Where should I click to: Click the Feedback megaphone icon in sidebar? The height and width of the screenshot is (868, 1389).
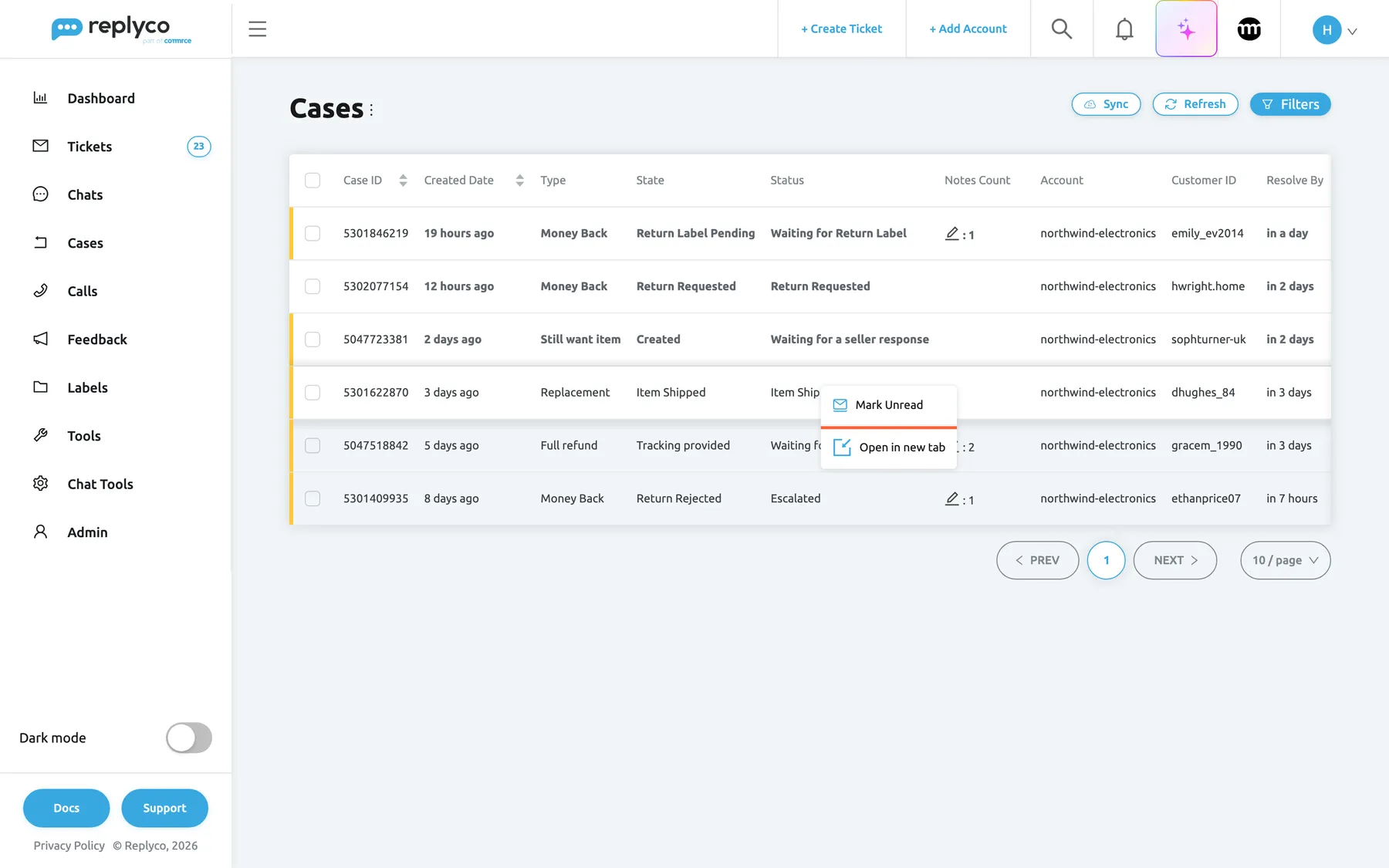pos(40,339)
